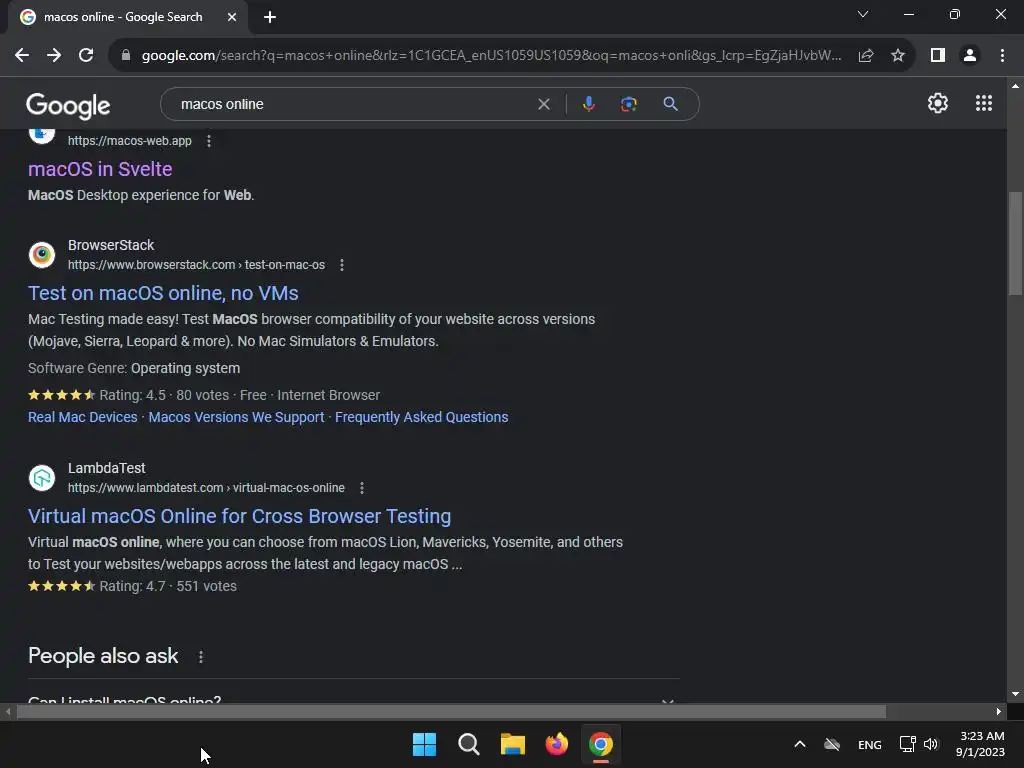Open Google quick settings gear
Image resolution: width=1024 pixels, height=768 pixels.
click(x=938, y=103)
